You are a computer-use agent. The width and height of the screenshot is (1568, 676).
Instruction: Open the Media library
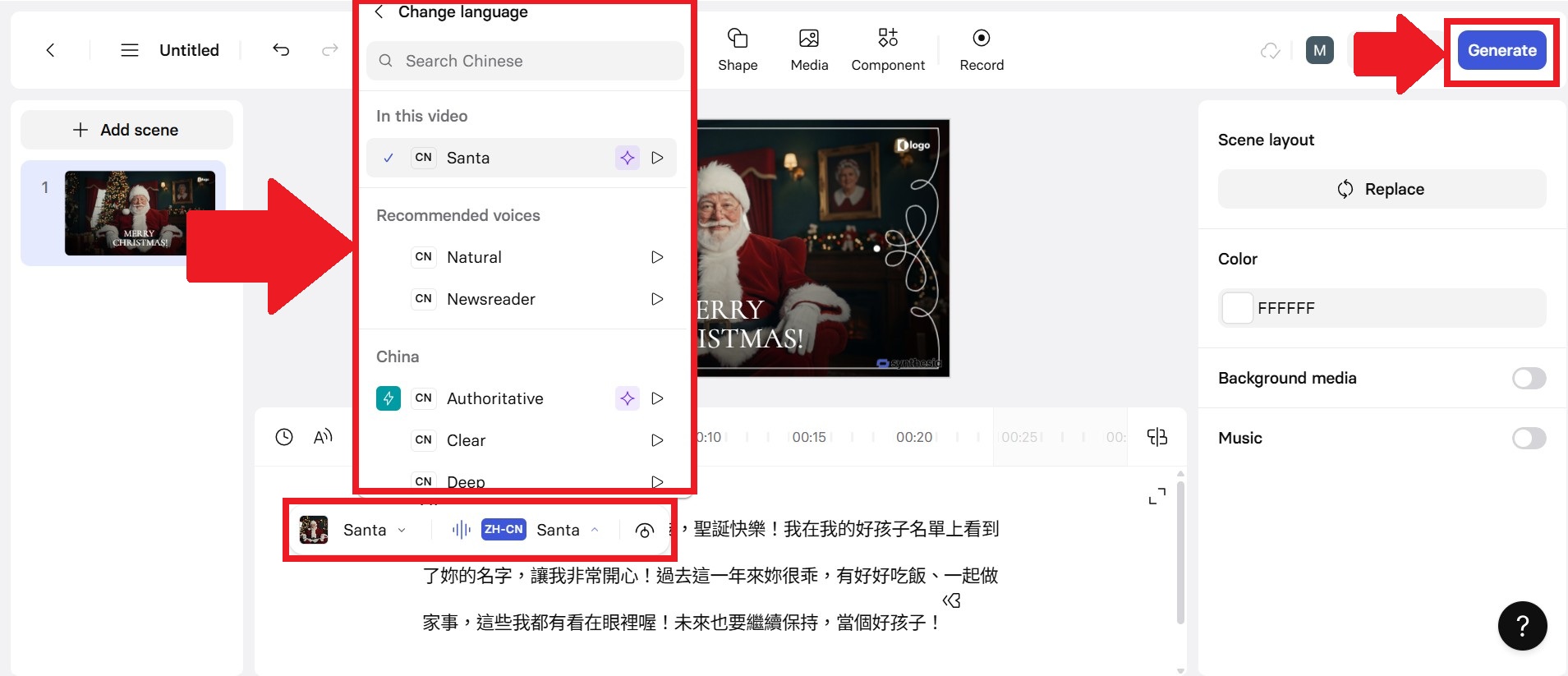pos(809,49)
